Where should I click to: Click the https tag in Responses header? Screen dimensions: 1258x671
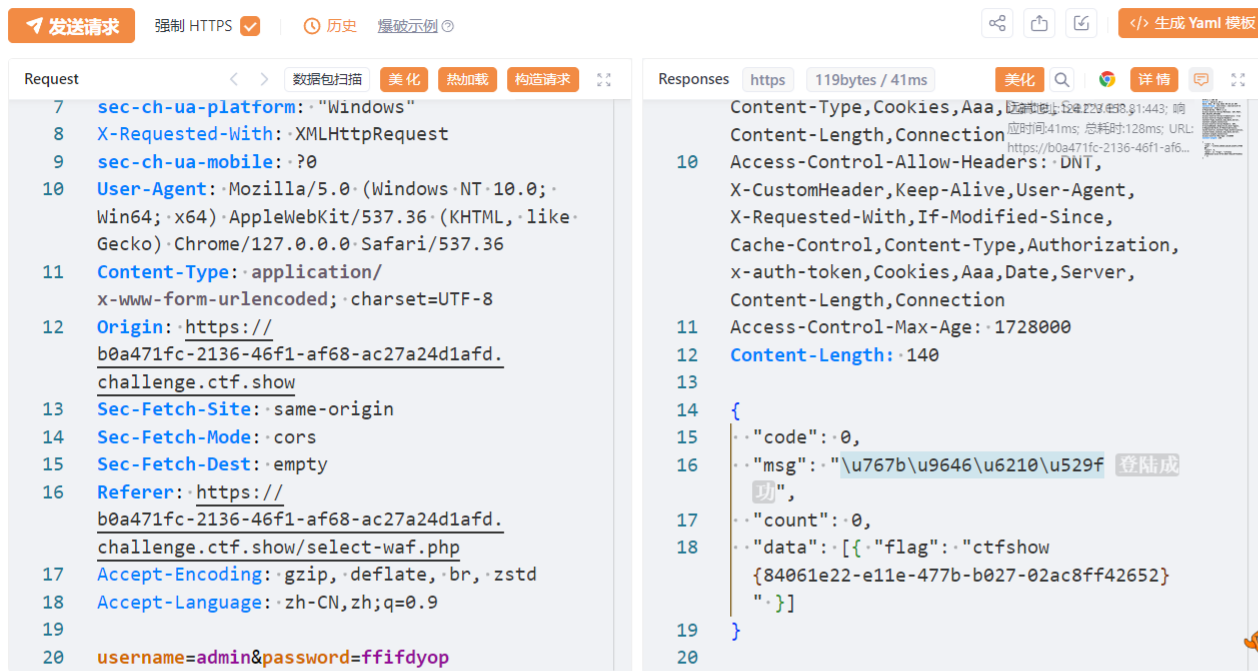click(x=768, y=80)
